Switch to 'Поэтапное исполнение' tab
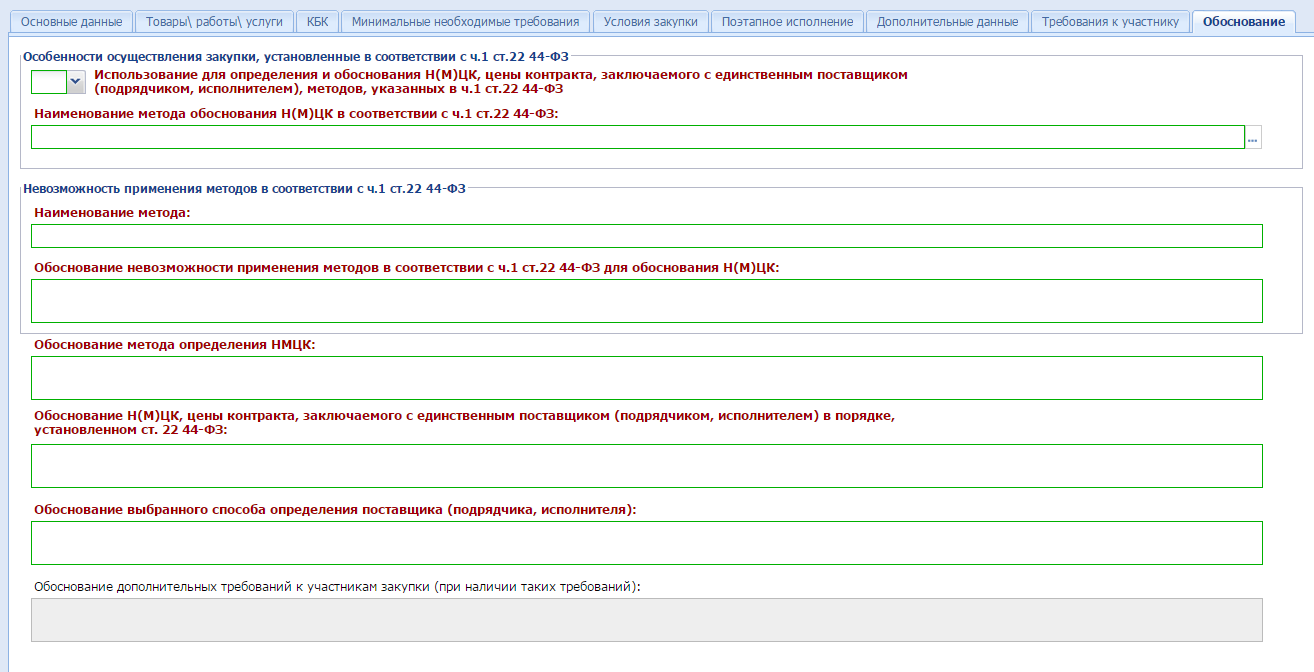Screen dimensions: 1314x672 pos(787,22)
